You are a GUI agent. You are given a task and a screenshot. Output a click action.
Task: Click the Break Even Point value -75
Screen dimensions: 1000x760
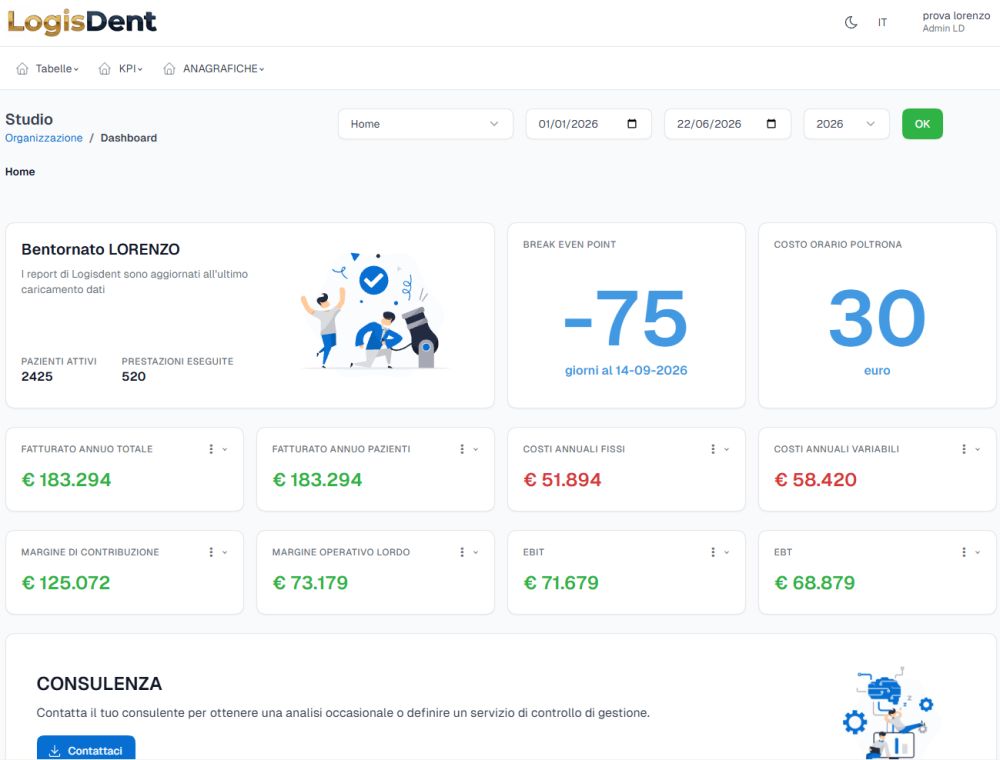pyautogui.click(x=626, y=318)
